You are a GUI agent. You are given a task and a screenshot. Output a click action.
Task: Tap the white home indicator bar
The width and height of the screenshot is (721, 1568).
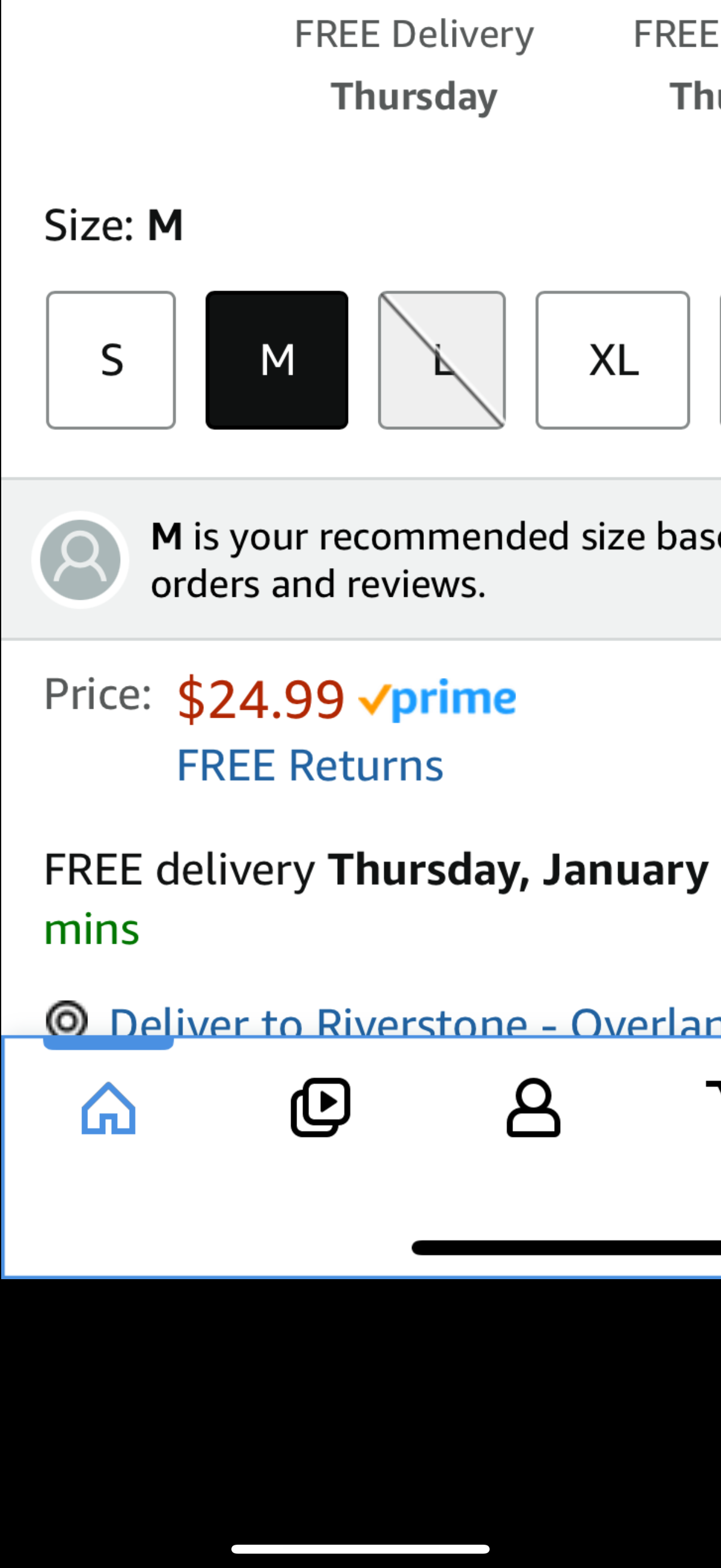click(x=360, y=1548)
